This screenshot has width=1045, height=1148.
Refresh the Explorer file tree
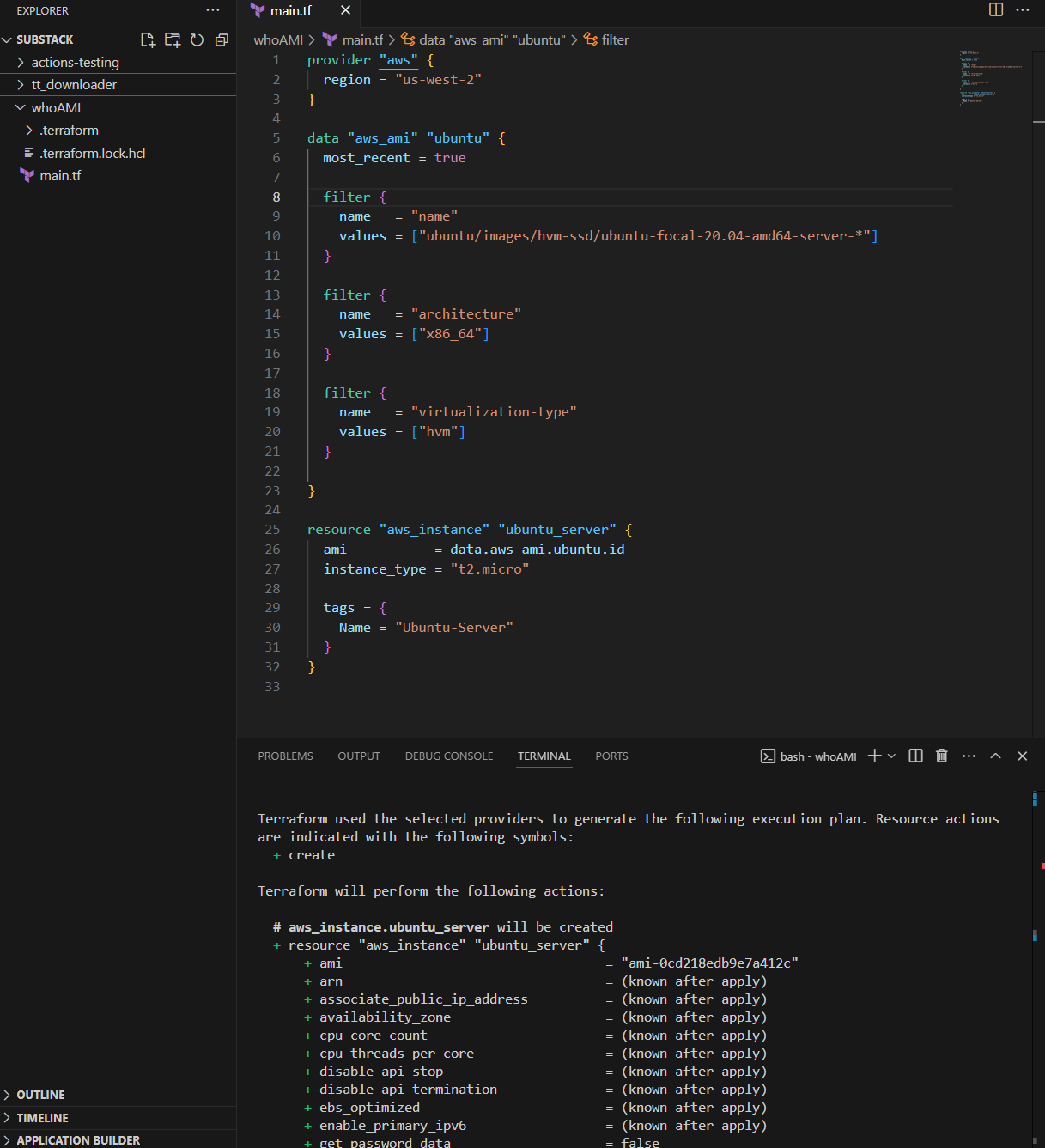click(x=197, y=39)
